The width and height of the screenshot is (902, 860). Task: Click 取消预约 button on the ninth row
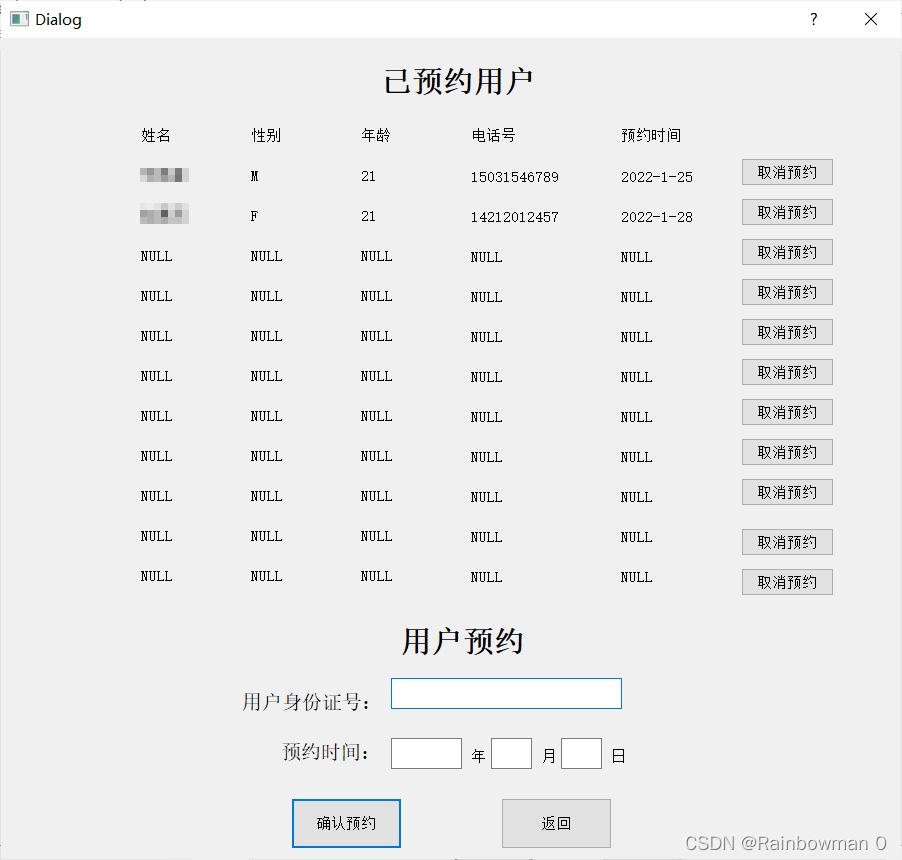786,492
